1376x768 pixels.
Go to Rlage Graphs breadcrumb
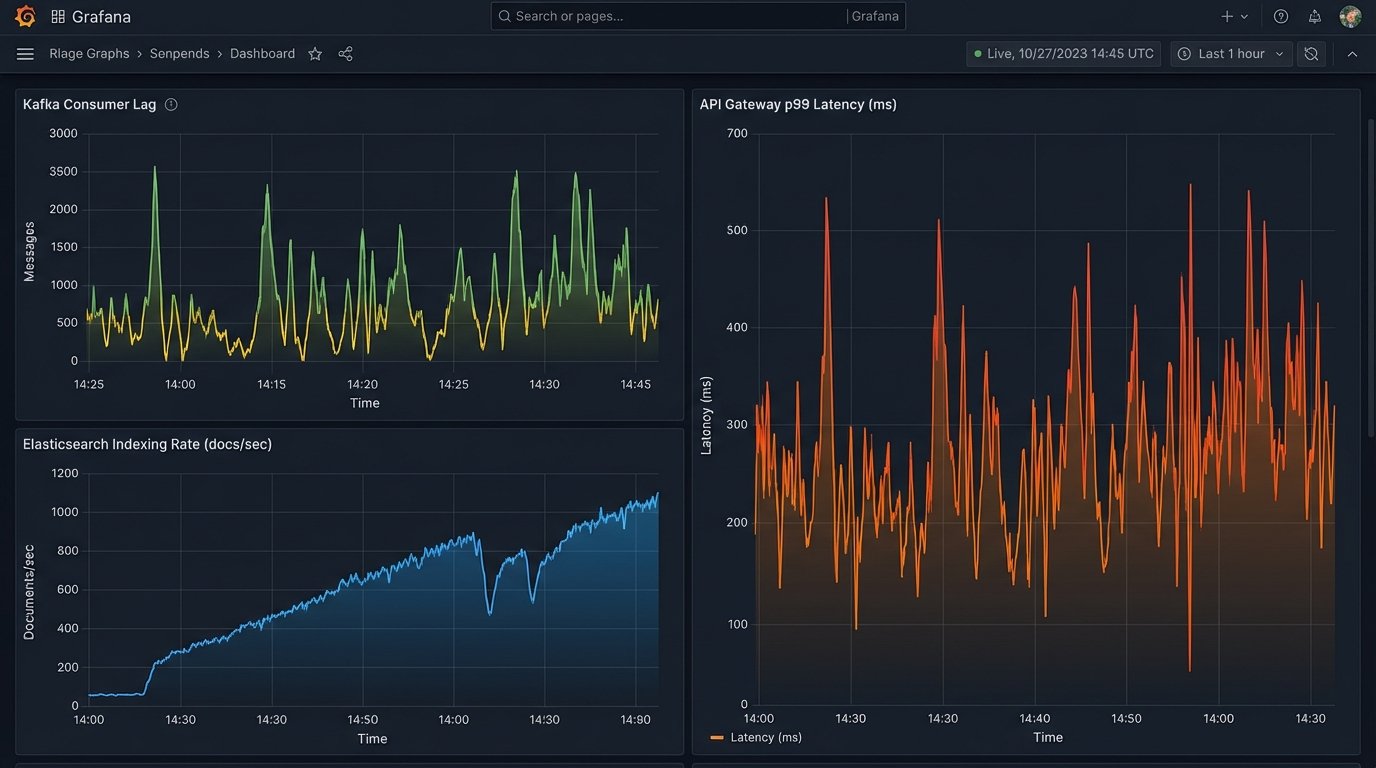(x=89, y=54)
